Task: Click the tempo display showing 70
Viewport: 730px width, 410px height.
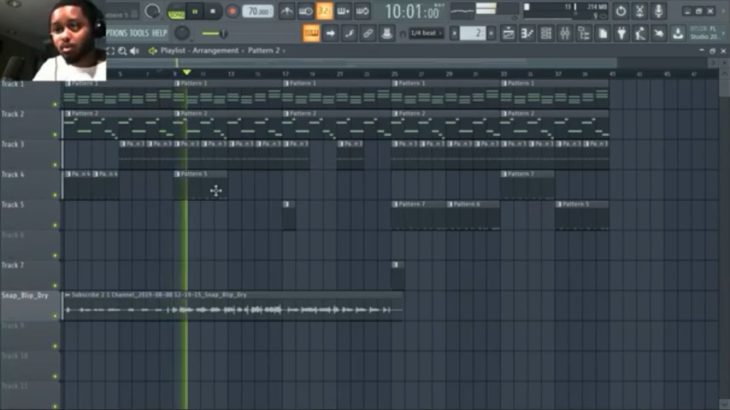Action: click(x=257, y=11)
